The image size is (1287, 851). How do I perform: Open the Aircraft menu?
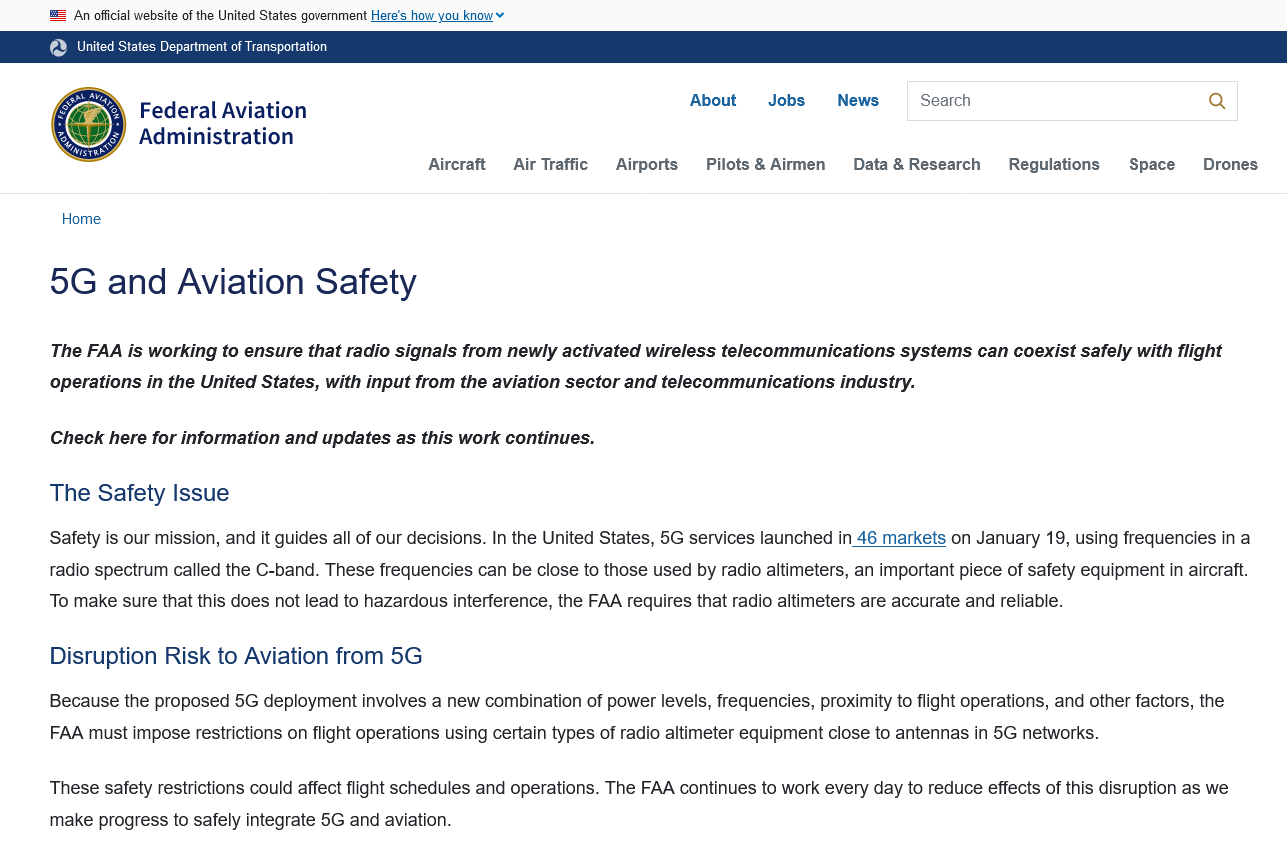click(456, 165)
